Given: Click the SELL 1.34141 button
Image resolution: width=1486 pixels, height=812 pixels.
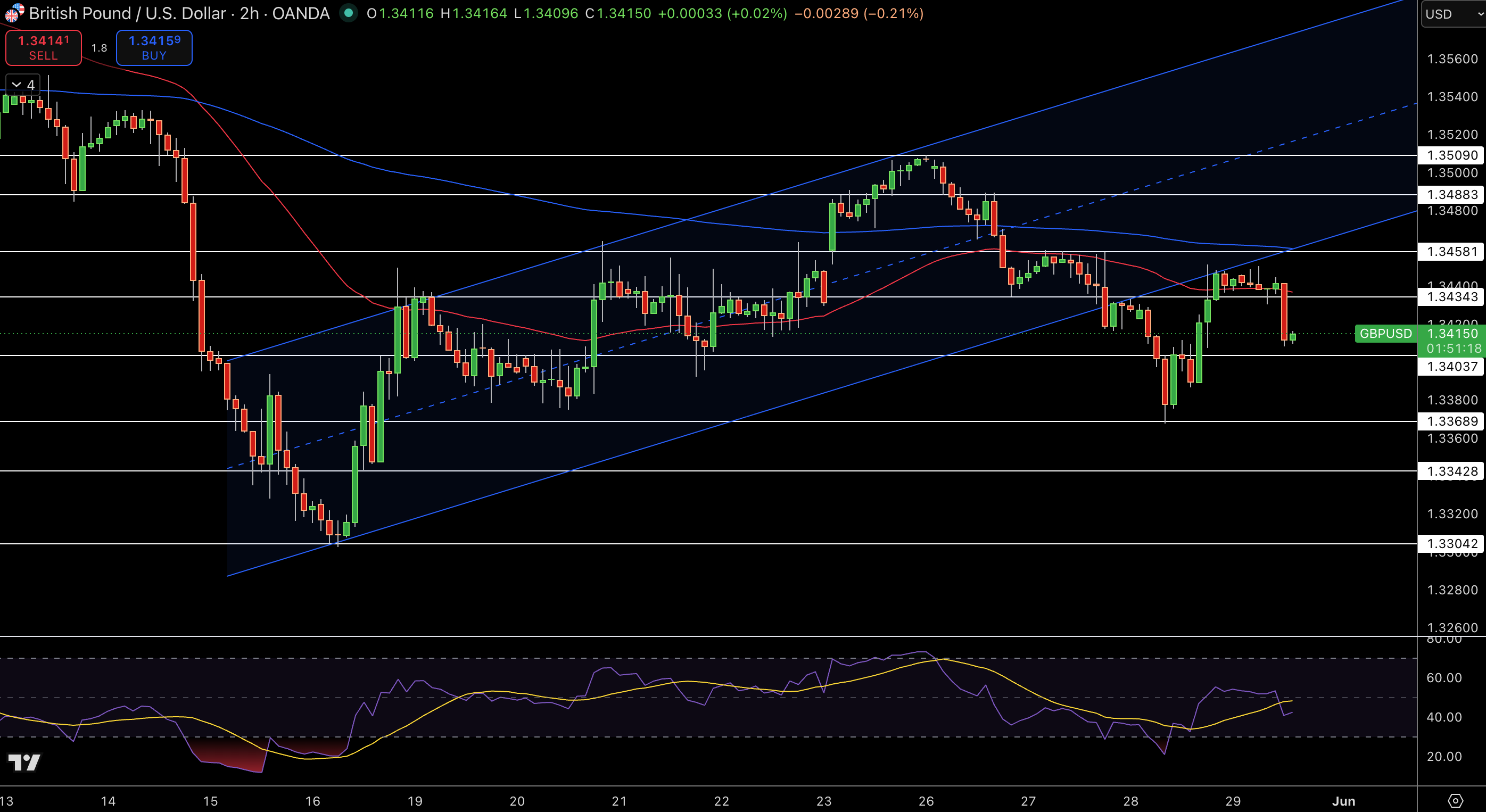Looking at the screenshot, I should [x=43, y=48].
